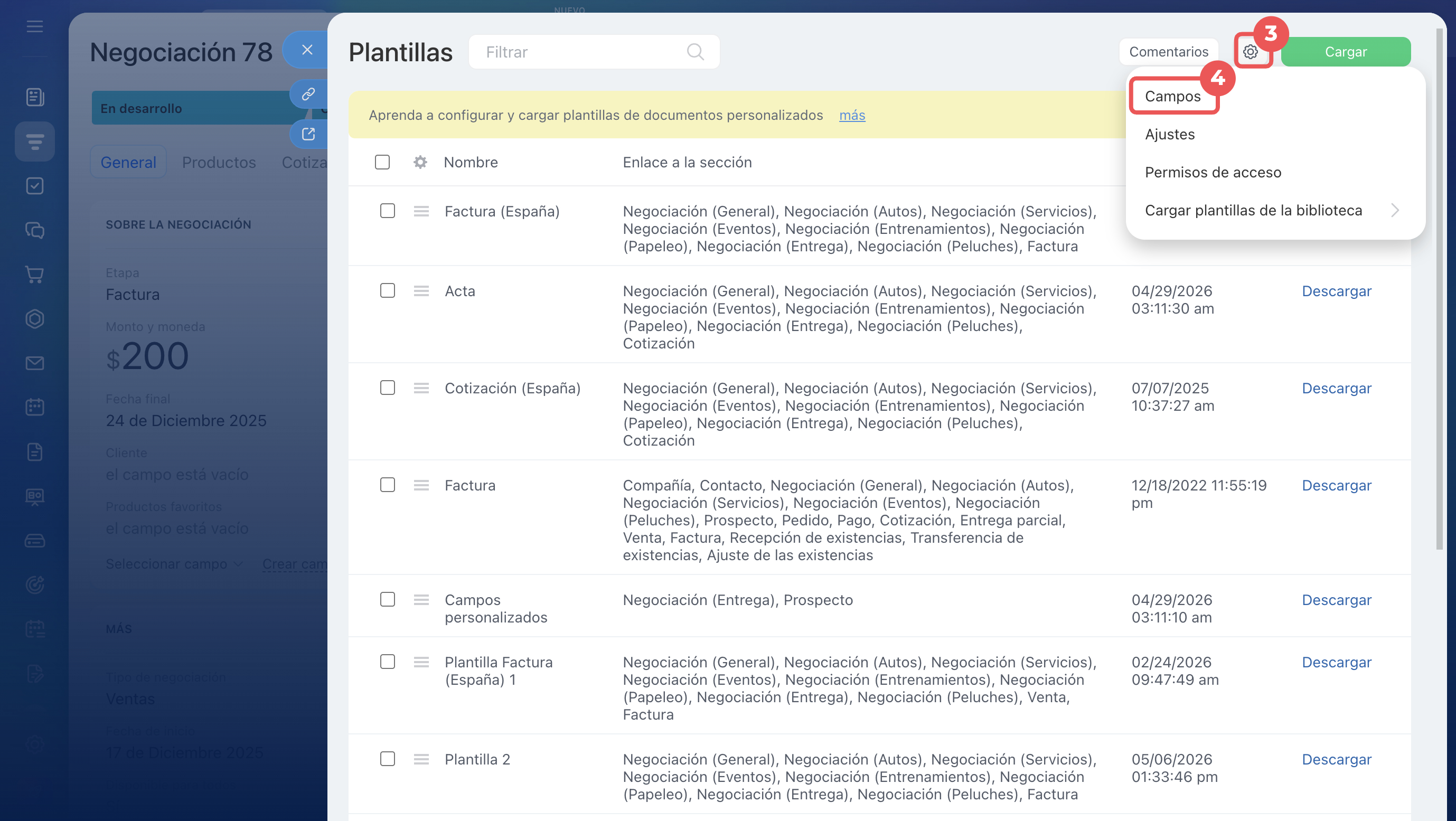Click the $200 amount in deal card

click(147, 356)
